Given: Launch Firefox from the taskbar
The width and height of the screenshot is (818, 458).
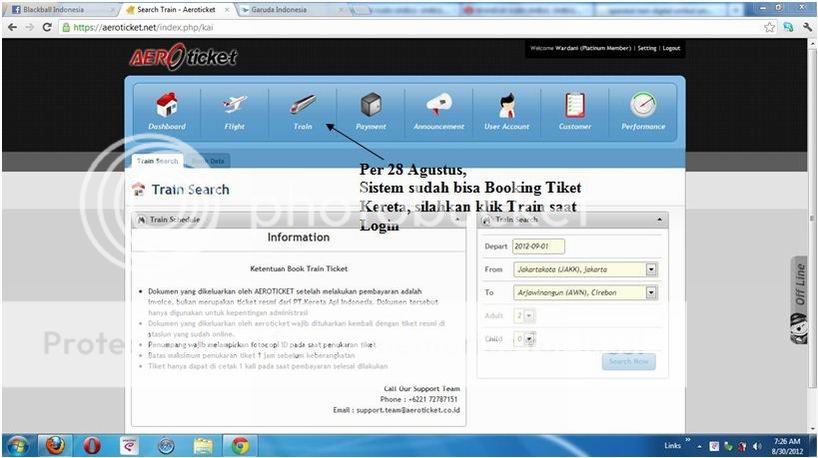Looking at the screenshot, I should (55, 446).
